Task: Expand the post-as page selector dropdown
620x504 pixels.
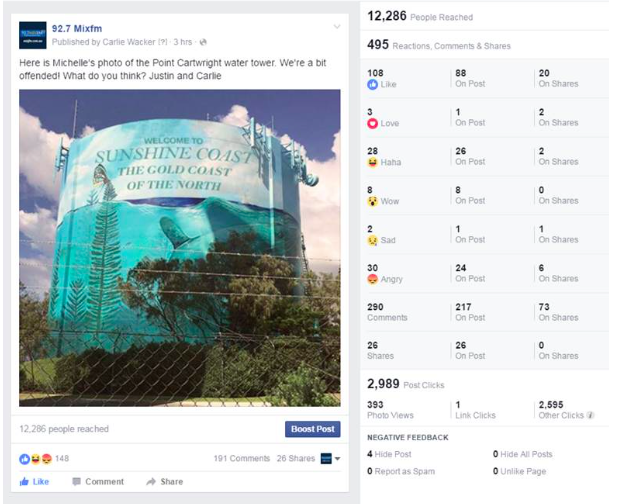Action: pyautogui.click(x=331, y=459)
